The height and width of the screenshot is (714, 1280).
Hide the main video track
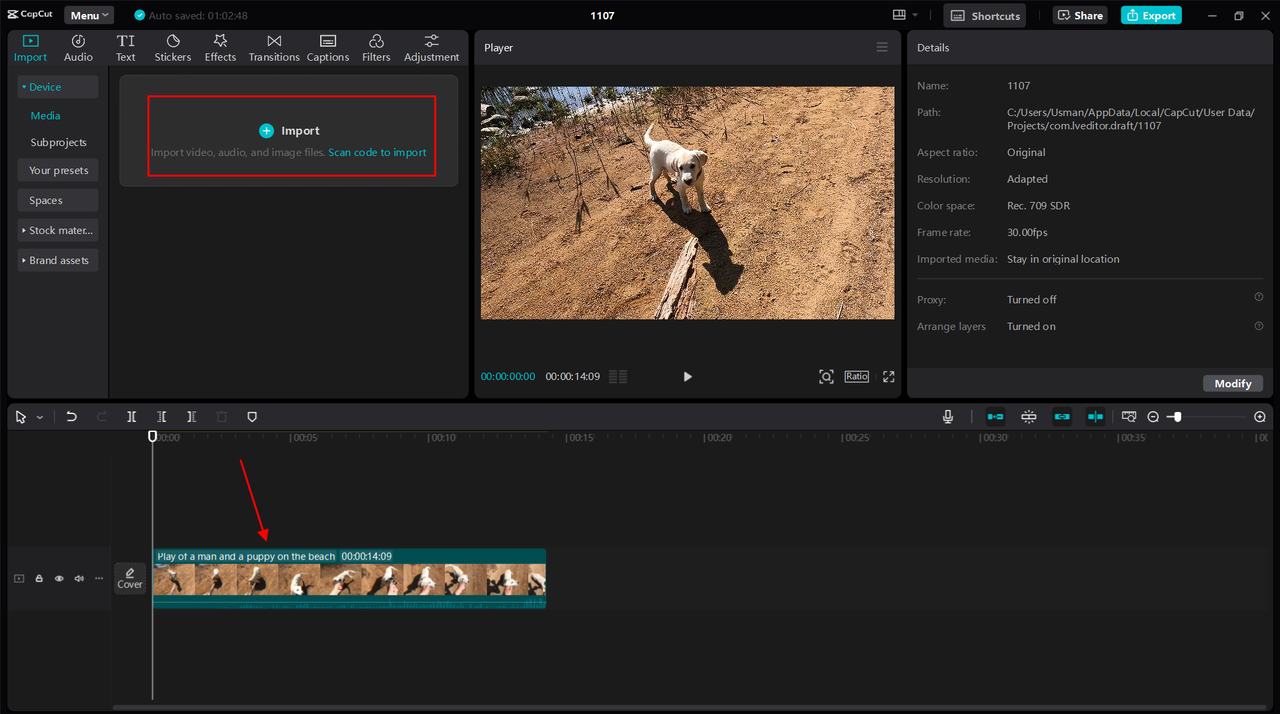click(59, 579)
